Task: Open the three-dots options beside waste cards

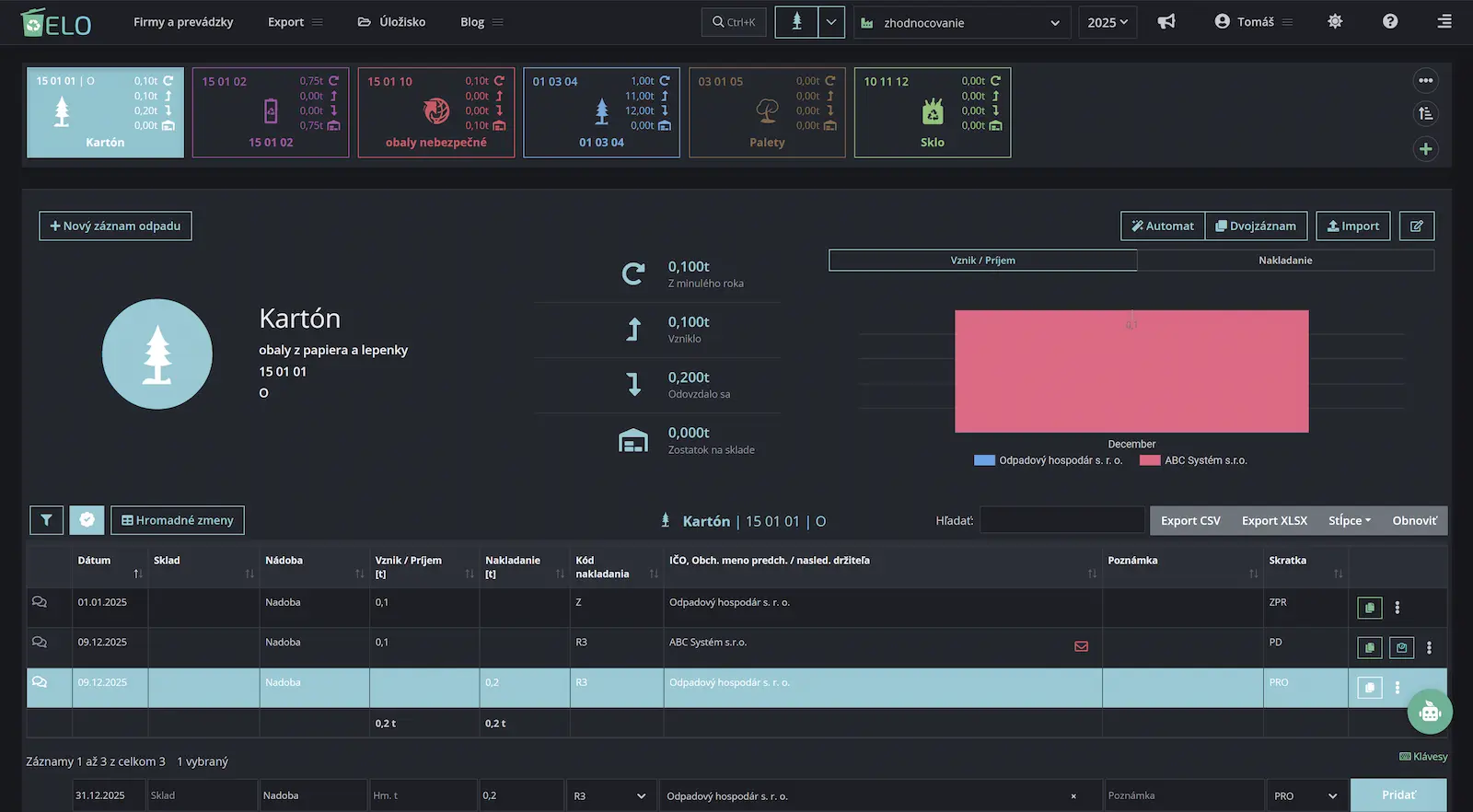Action: (x=1426, y=81)
